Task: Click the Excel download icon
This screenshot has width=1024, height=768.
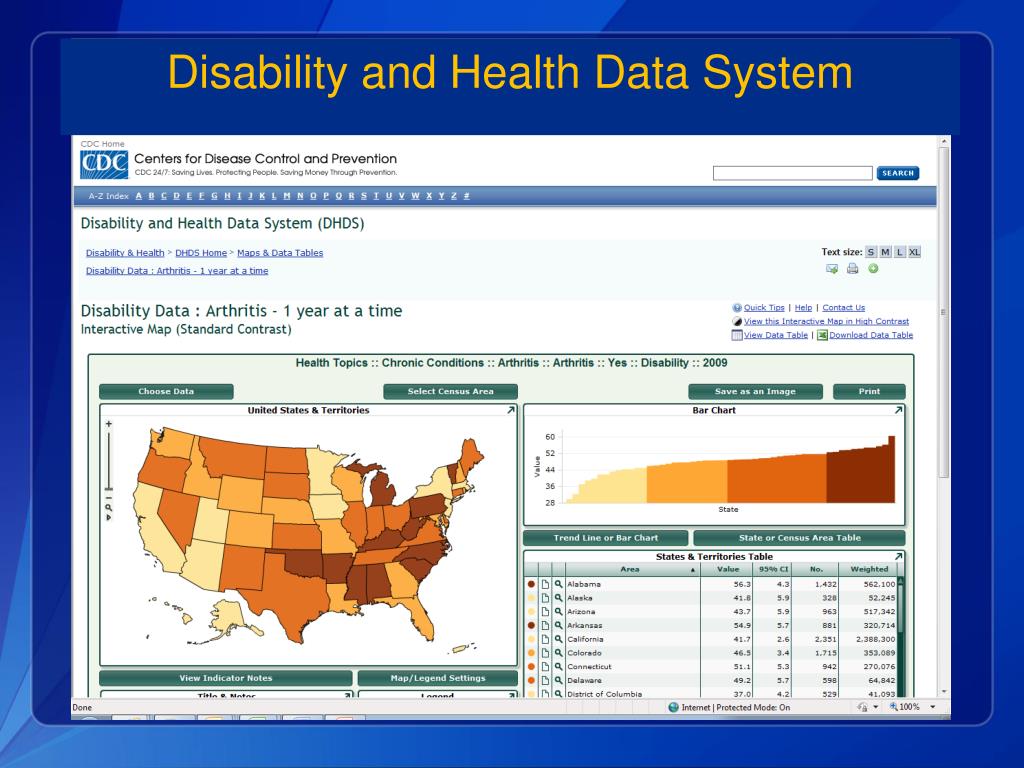Action: click(822, 335)
